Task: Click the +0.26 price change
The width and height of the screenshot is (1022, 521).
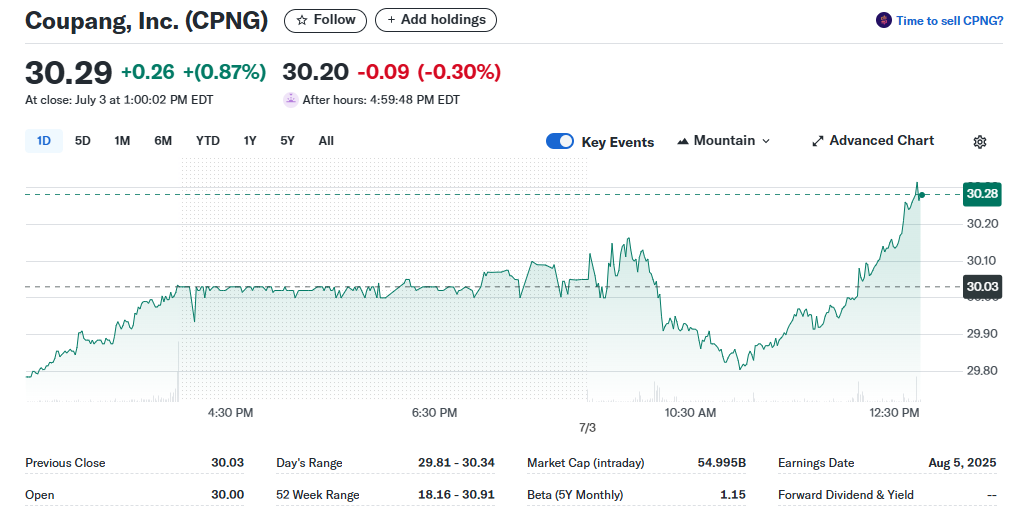Action: click(148, 72)
